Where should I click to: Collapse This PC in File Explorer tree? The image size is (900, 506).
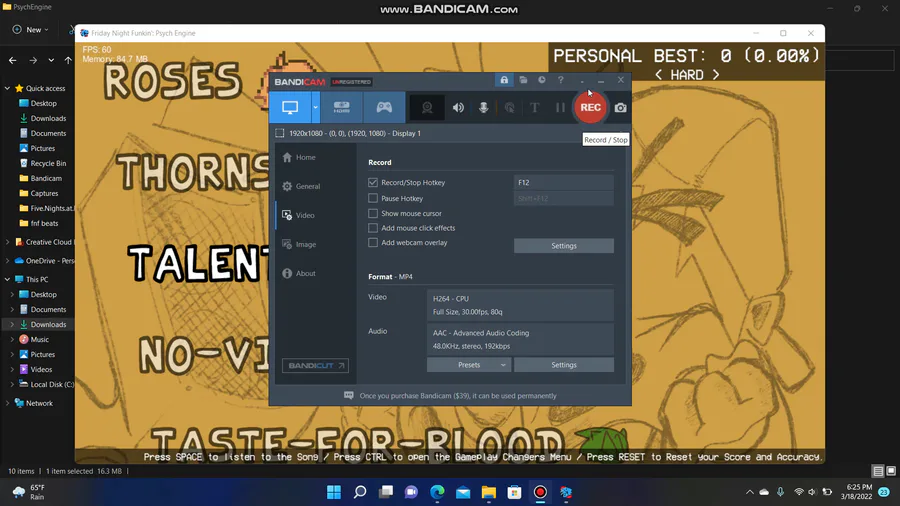[7, 279]
